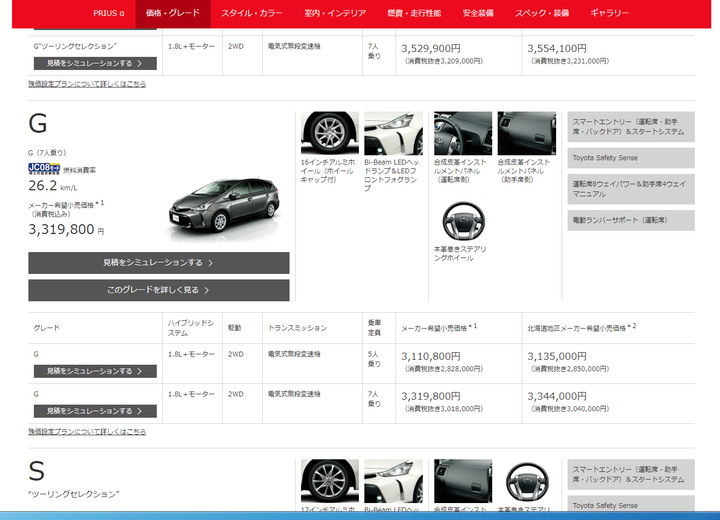
Task: Open the 安全装備 tab
Action: point(478,13)
